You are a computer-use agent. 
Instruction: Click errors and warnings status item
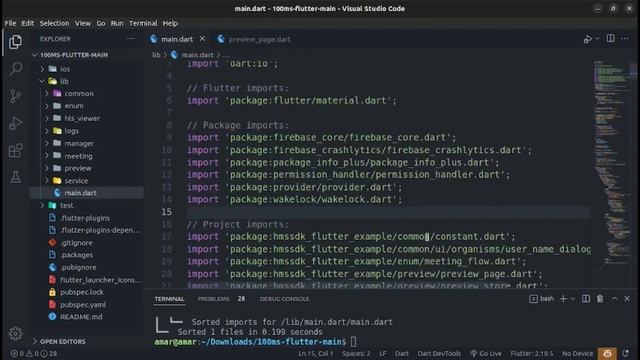tap(34, 353)
